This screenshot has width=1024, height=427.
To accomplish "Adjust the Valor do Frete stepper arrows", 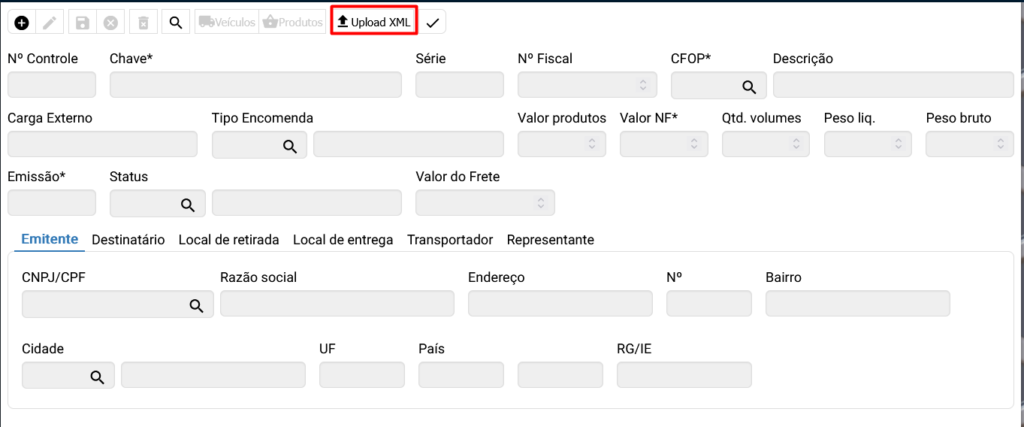I will 541,203.
